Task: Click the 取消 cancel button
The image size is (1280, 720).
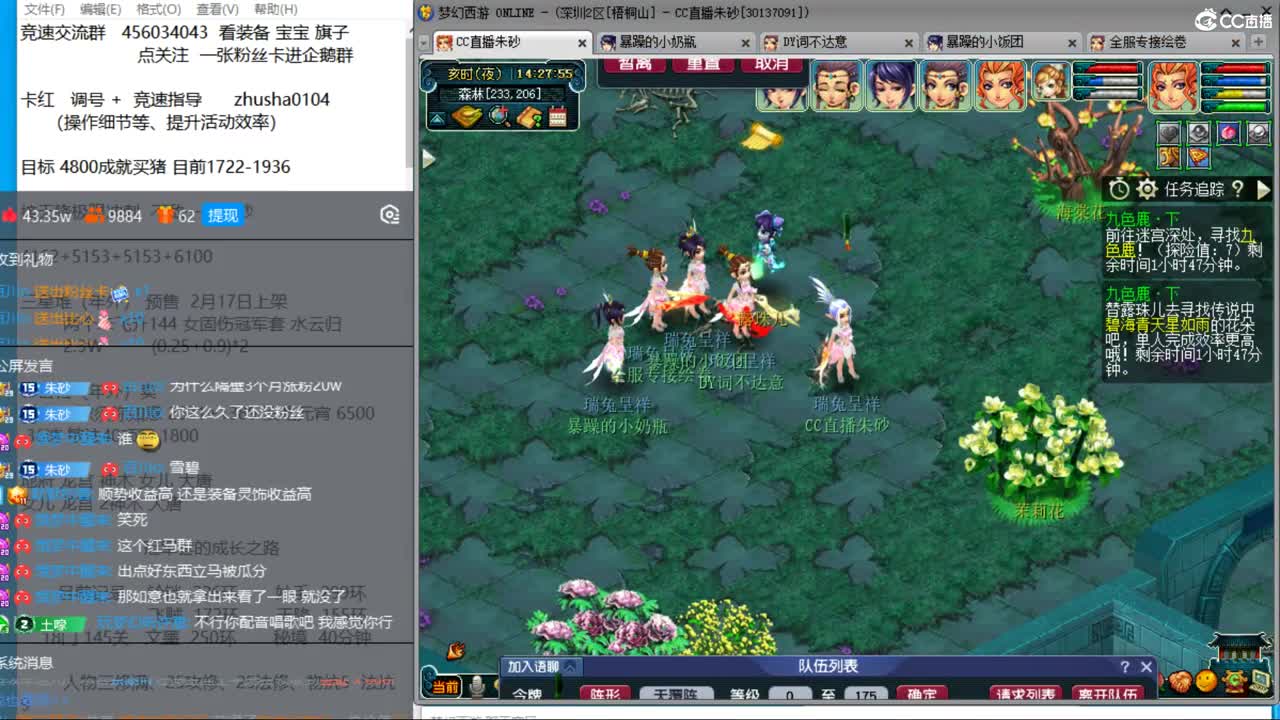Action: [x=771, y=64]
